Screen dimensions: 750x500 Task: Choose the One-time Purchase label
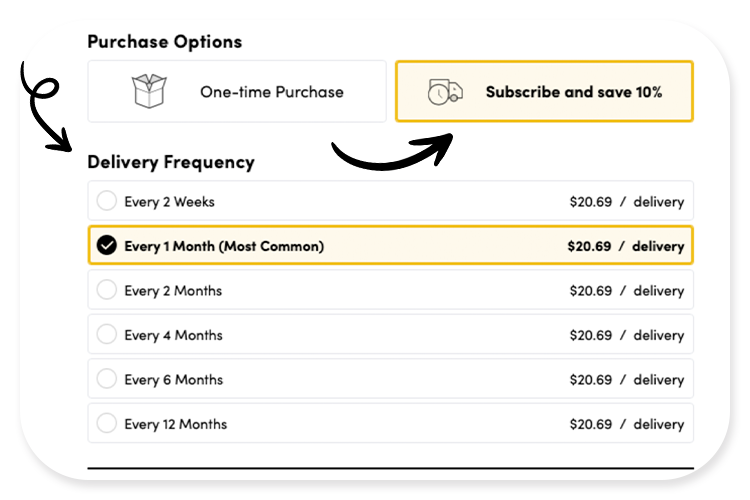coord(271,92)
